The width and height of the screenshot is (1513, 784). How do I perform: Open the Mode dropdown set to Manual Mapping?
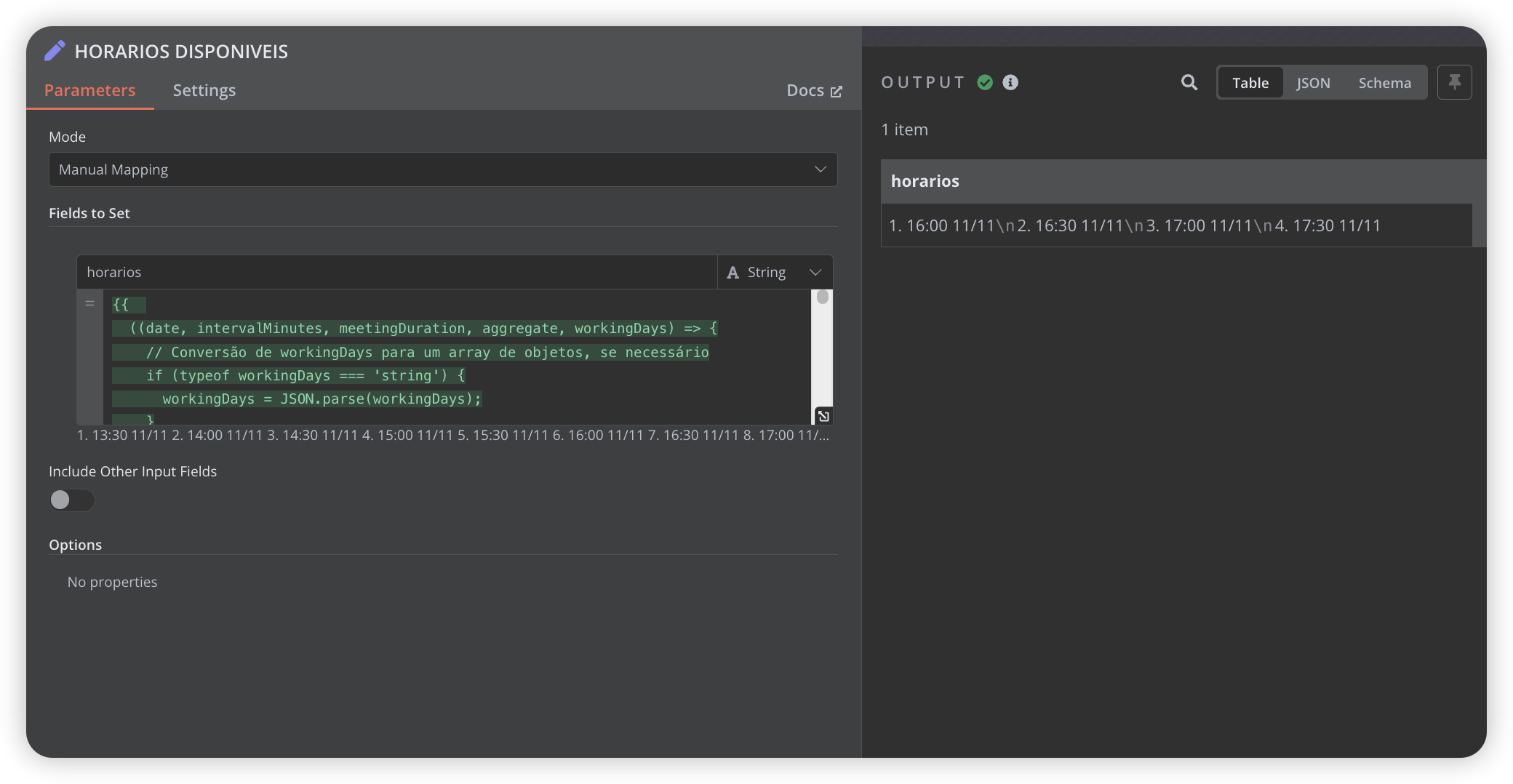pyautogui.click(x=443, y=169)
